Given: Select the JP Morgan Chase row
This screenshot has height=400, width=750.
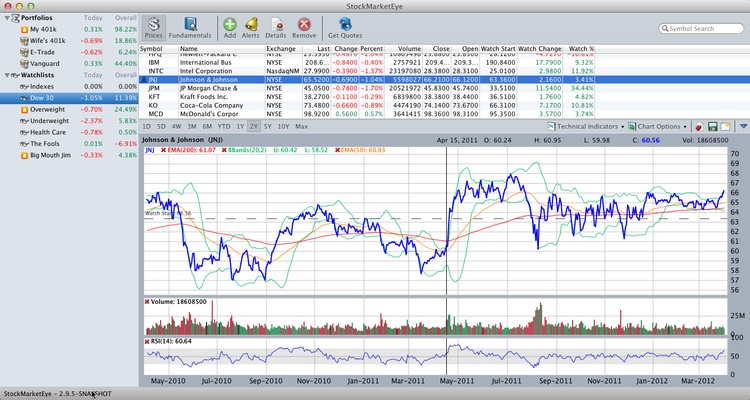Looking at the screenshot, I should 444,89.
